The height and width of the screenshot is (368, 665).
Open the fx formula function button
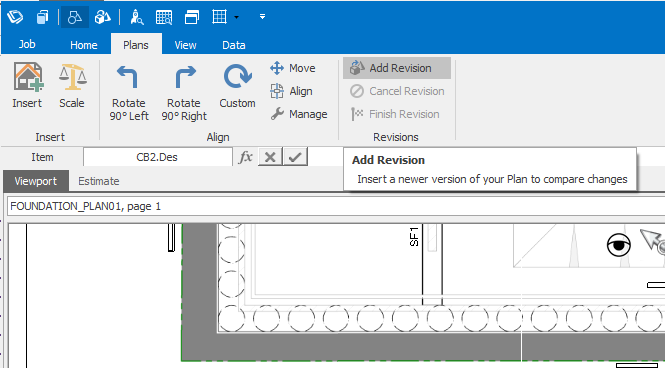point(246,157)
